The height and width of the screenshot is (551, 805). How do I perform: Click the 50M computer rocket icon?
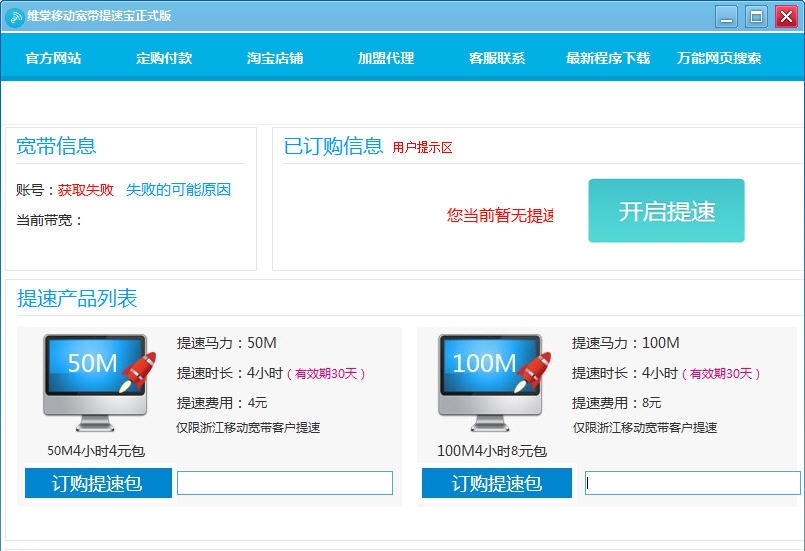point(99,383)
